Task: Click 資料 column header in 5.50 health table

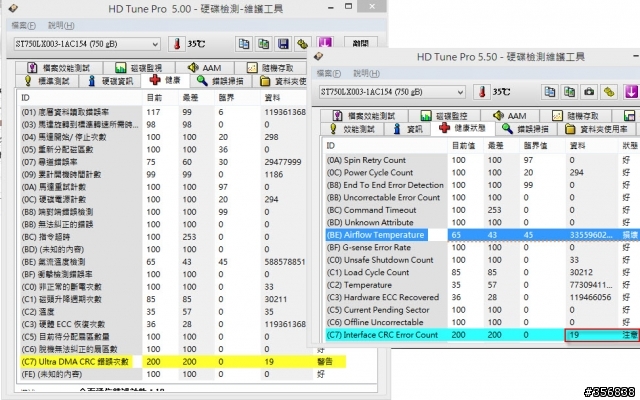Action: click(592, 146)
